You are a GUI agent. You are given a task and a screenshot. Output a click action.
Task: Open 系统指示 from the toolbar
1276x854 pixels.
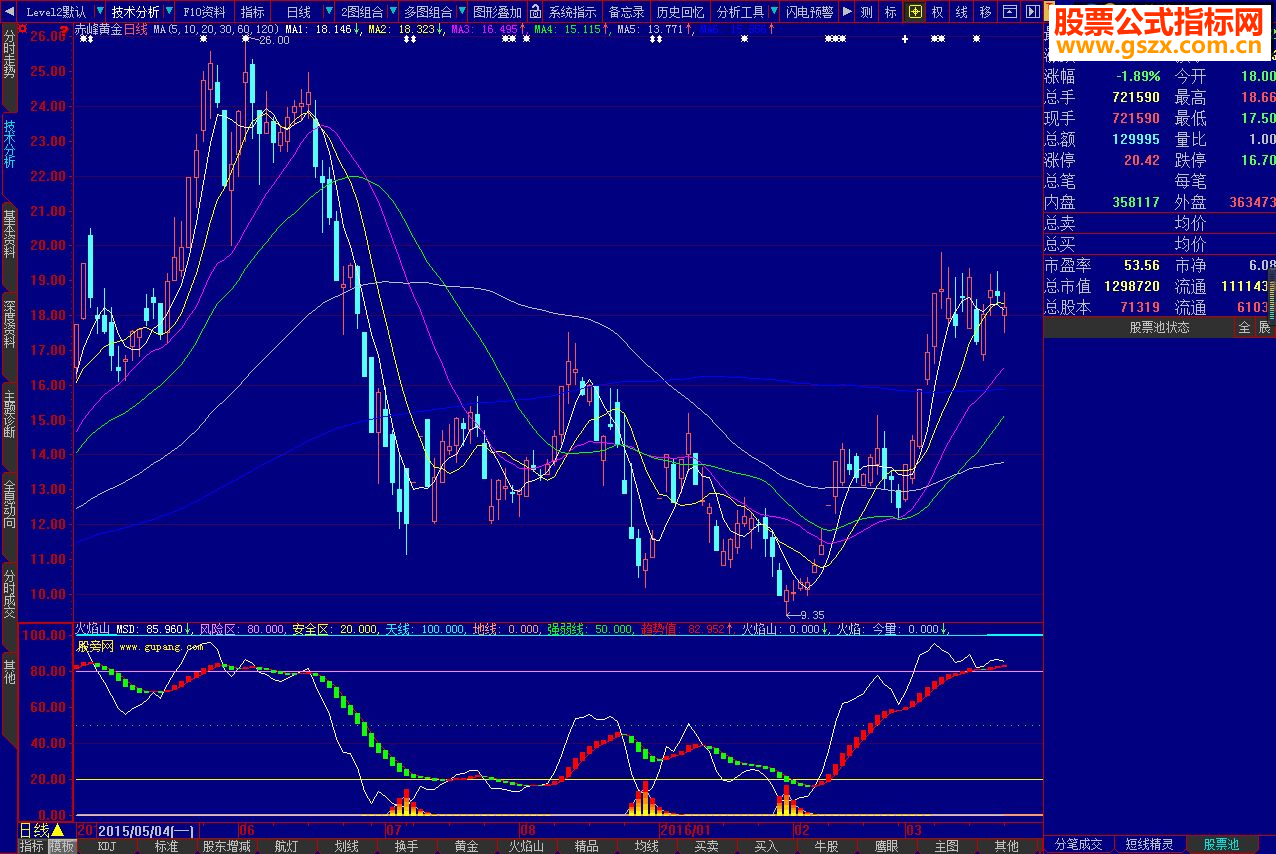[x=573, y=12]
